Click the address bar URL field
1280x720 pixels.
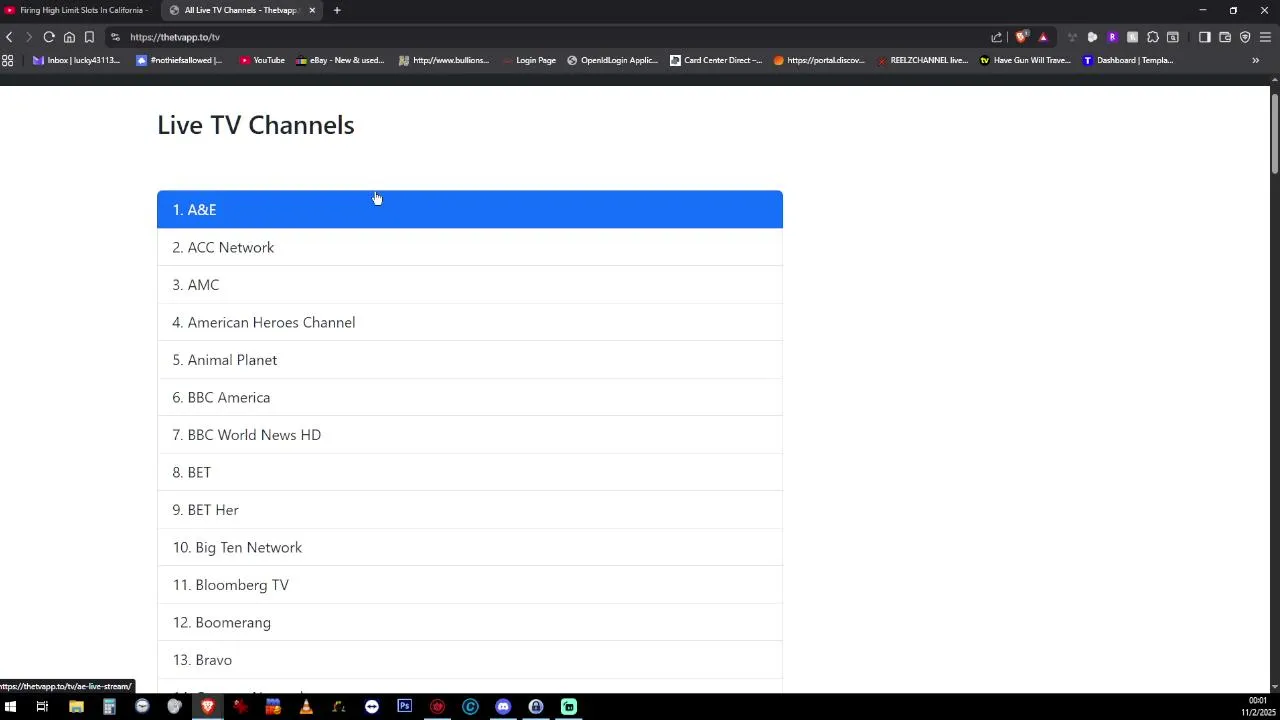pos(555,37)
